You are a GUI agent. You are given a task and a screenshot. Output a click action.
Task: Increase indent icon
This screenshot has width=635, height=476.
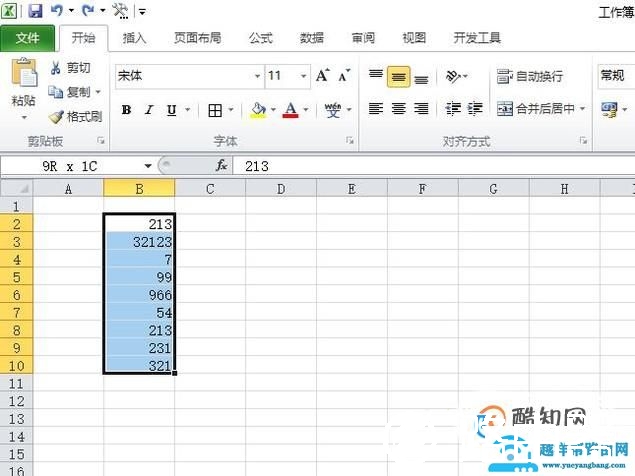coord(475,109)
